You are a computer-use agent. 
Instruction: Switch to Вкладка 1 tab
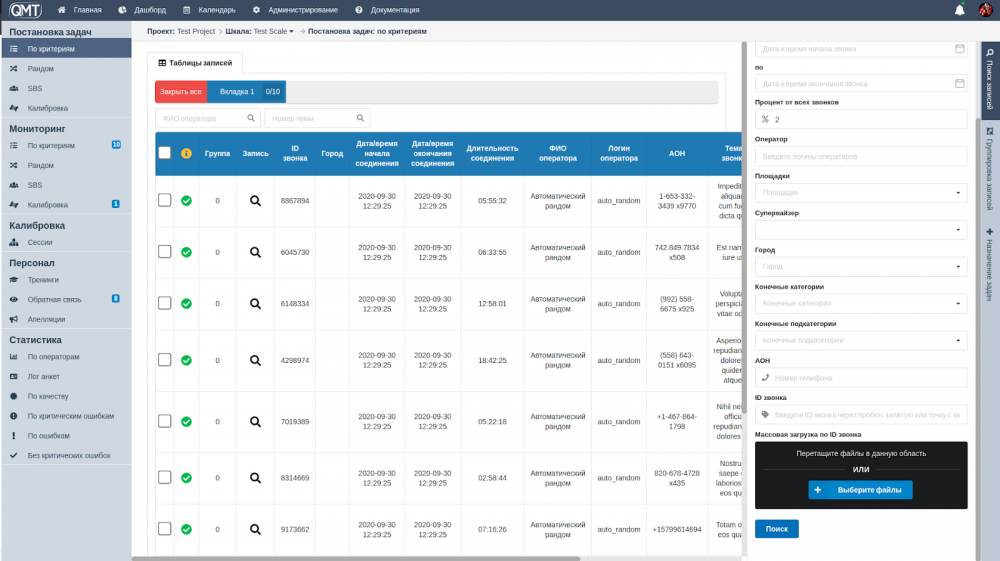pyautogui.click(x=237, y=92)
